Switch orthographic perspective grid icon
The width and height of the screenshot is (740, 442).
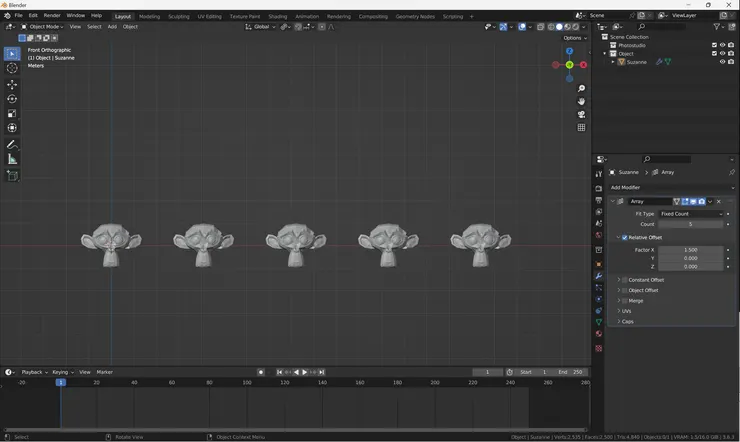(x=581, y=127)
